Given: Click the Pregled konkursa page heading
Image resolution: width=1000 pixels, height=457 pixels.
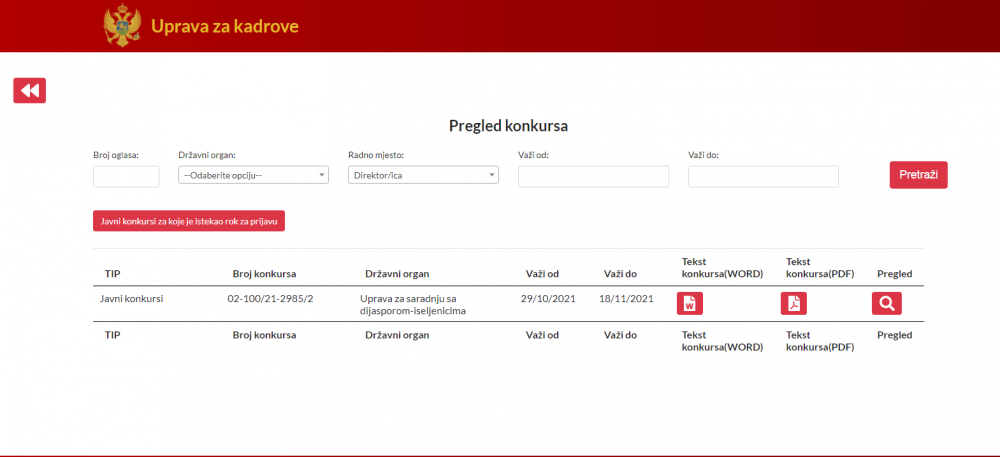Looking at the screenshot, I should point(508,126).
